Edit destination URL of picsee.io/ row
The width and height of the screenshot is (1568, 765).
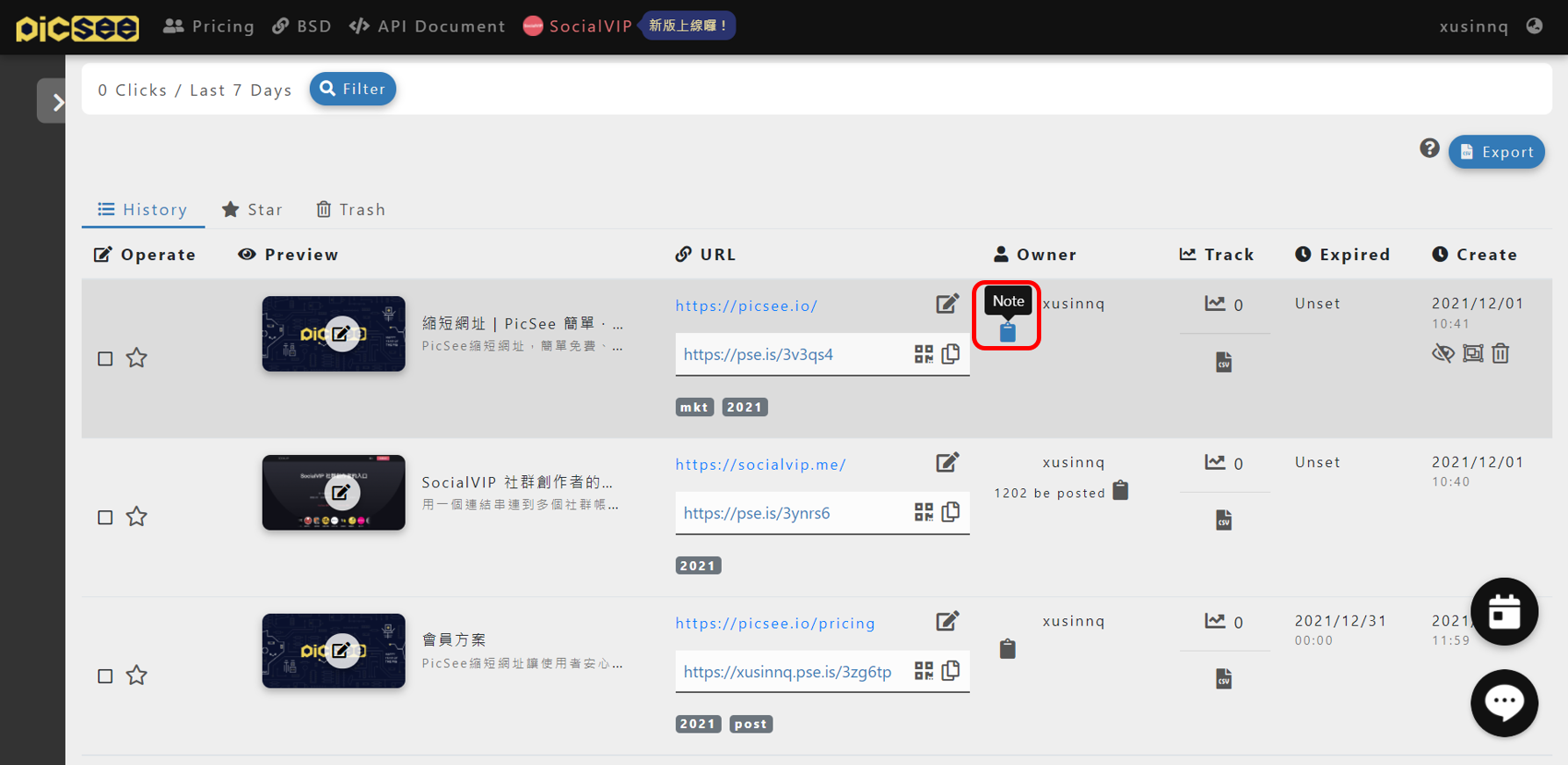947,304
